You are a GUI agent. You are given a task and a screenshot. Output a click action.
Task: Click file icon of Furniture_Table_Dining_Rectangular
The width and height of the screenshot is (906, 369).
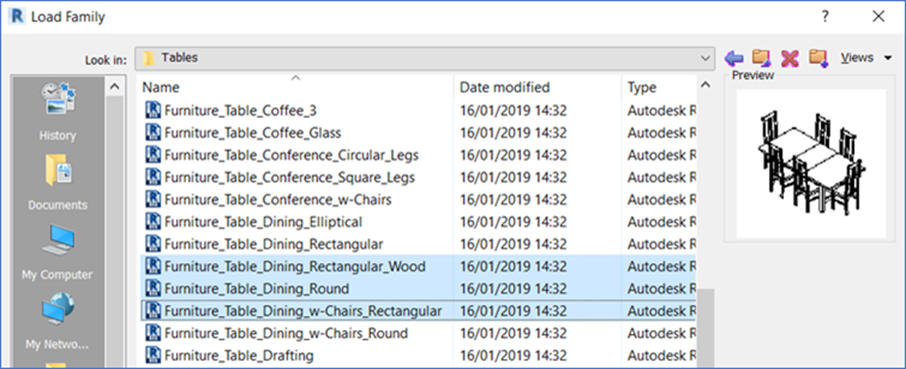[x=153, y=244]
